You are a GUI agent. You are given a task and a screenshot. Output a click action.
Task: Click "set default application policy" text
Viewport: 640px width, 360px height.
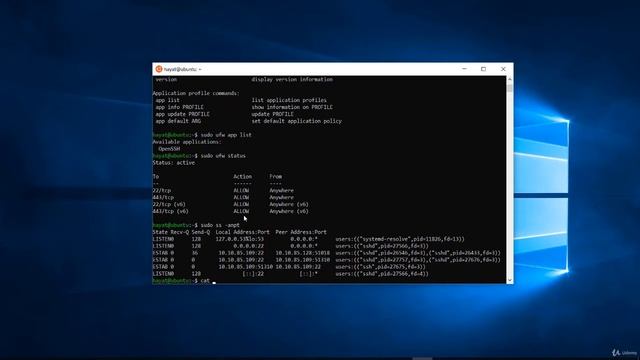(296, 121)
